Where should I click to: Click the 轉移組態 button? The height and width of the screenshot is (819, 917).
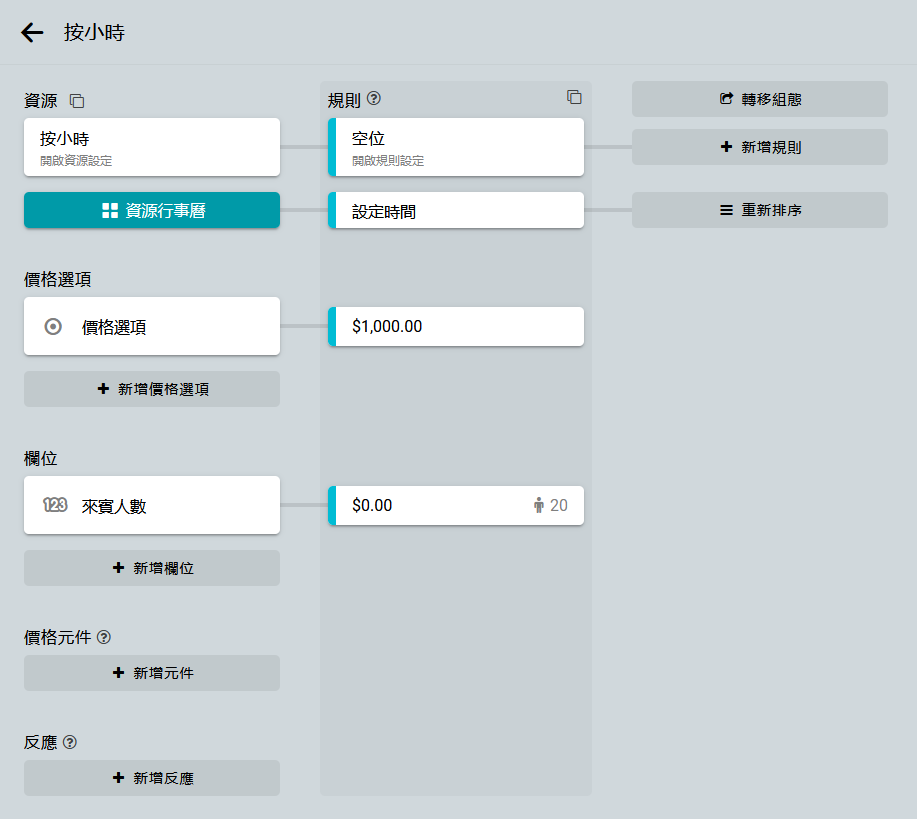[x=759, y=99]
